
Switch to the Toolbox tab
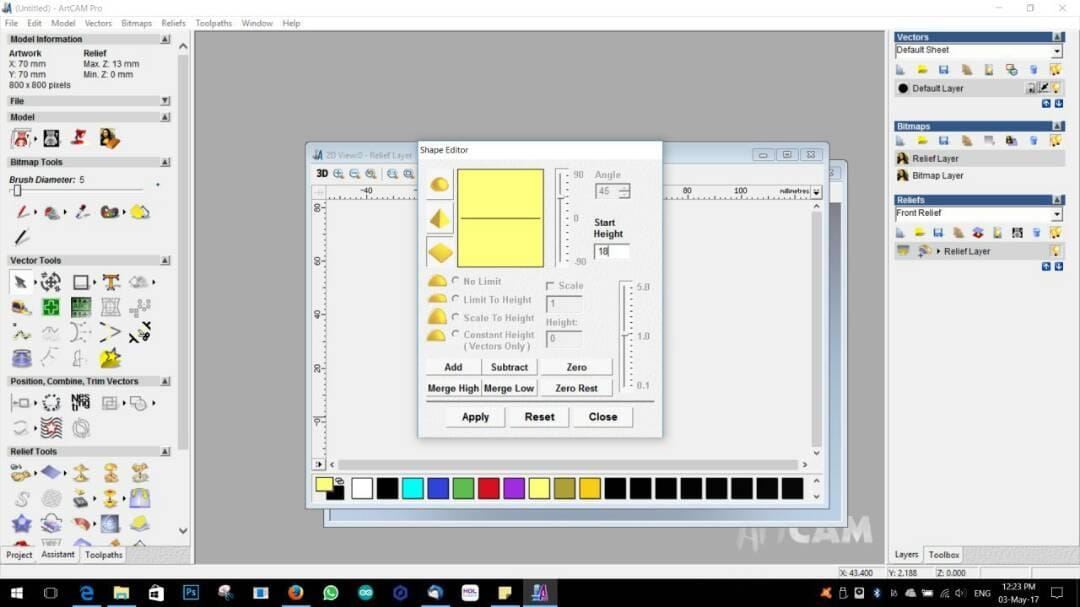[x=944, y=555]
